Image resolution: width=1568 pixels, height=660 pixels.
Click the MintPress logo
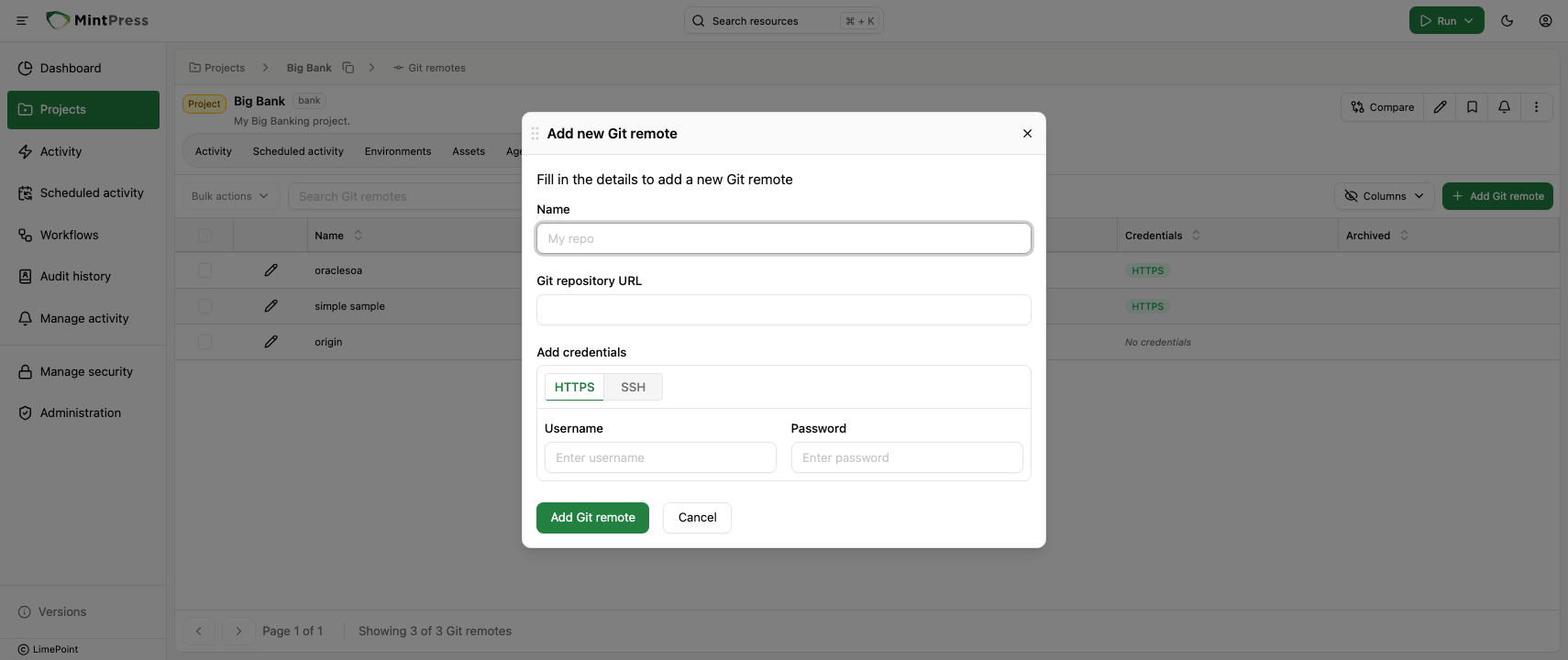[97, 20]
